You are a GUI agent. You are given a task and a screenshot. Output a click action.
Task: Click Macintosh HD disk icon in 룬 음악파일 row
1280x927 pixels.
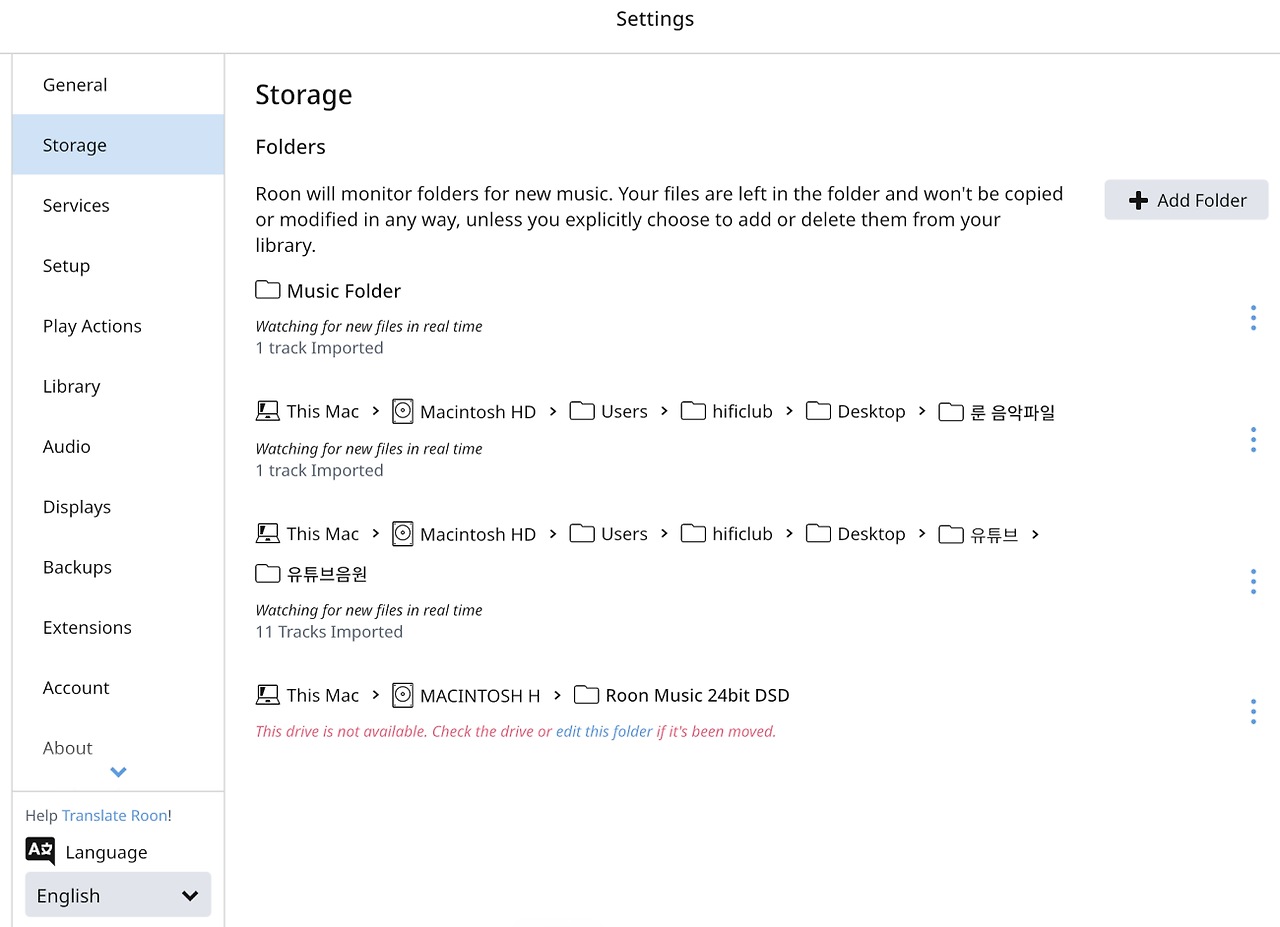pos(402,411)
